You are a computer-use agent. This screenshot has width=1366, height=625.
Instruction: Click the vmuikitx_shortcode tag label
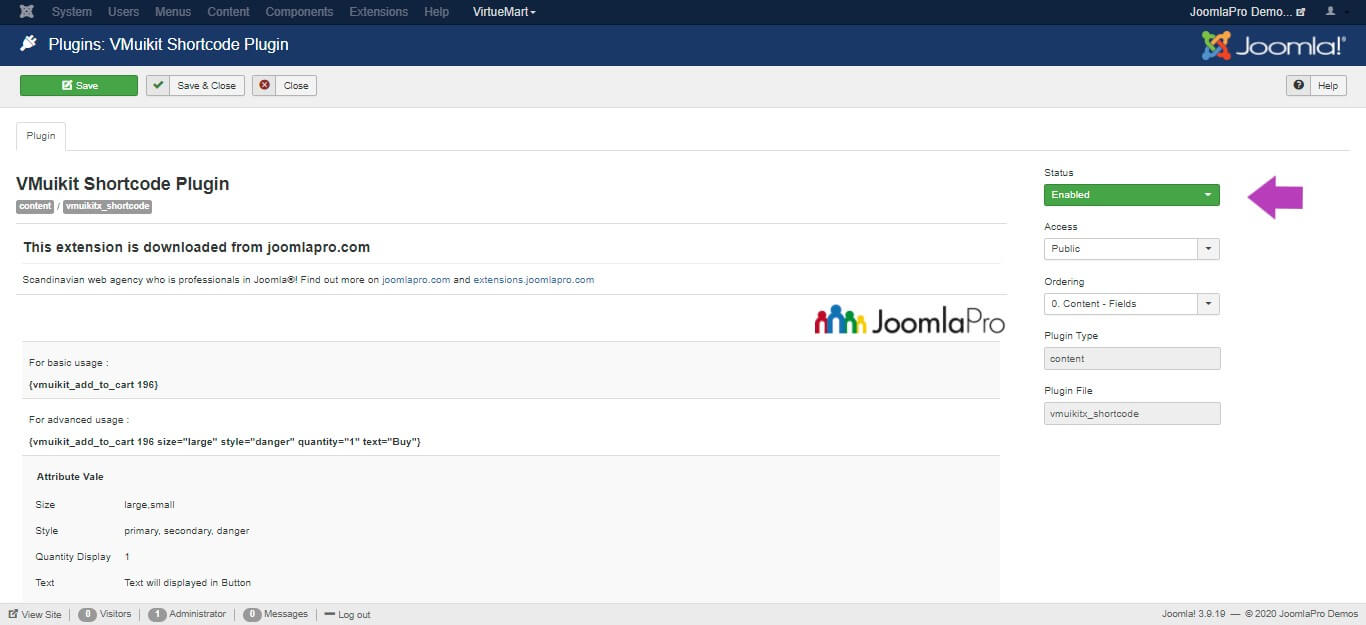[x=108, y=207]
